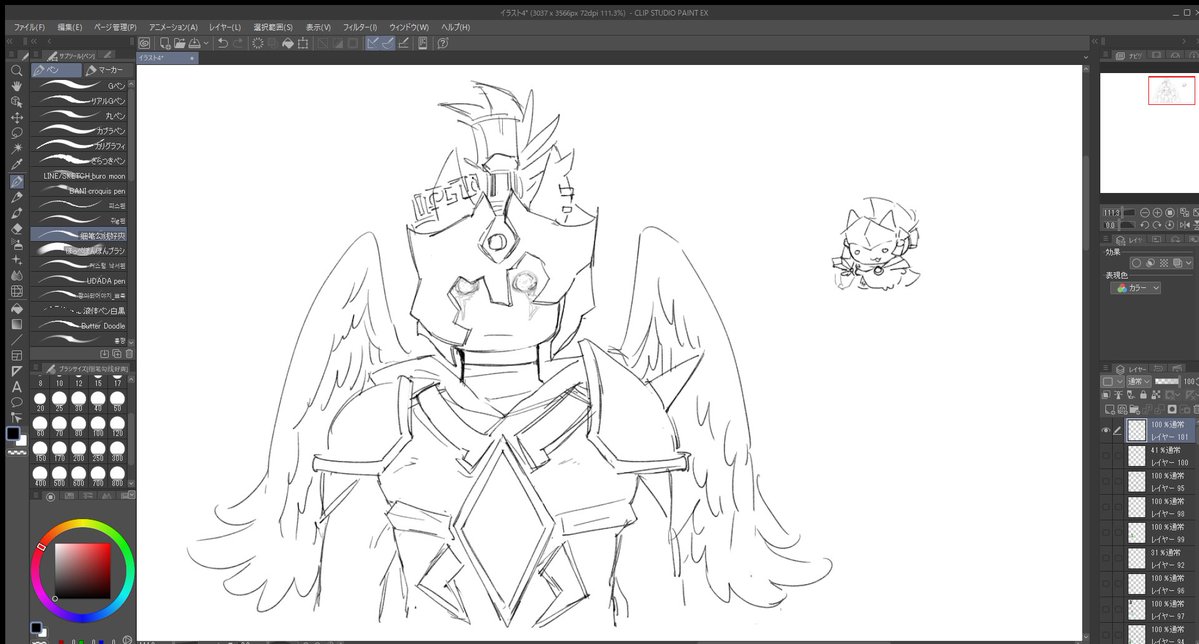Select the Auto select magic wand tool
Viewport: 1199px width, 644px height.
[x=16, y=148]
